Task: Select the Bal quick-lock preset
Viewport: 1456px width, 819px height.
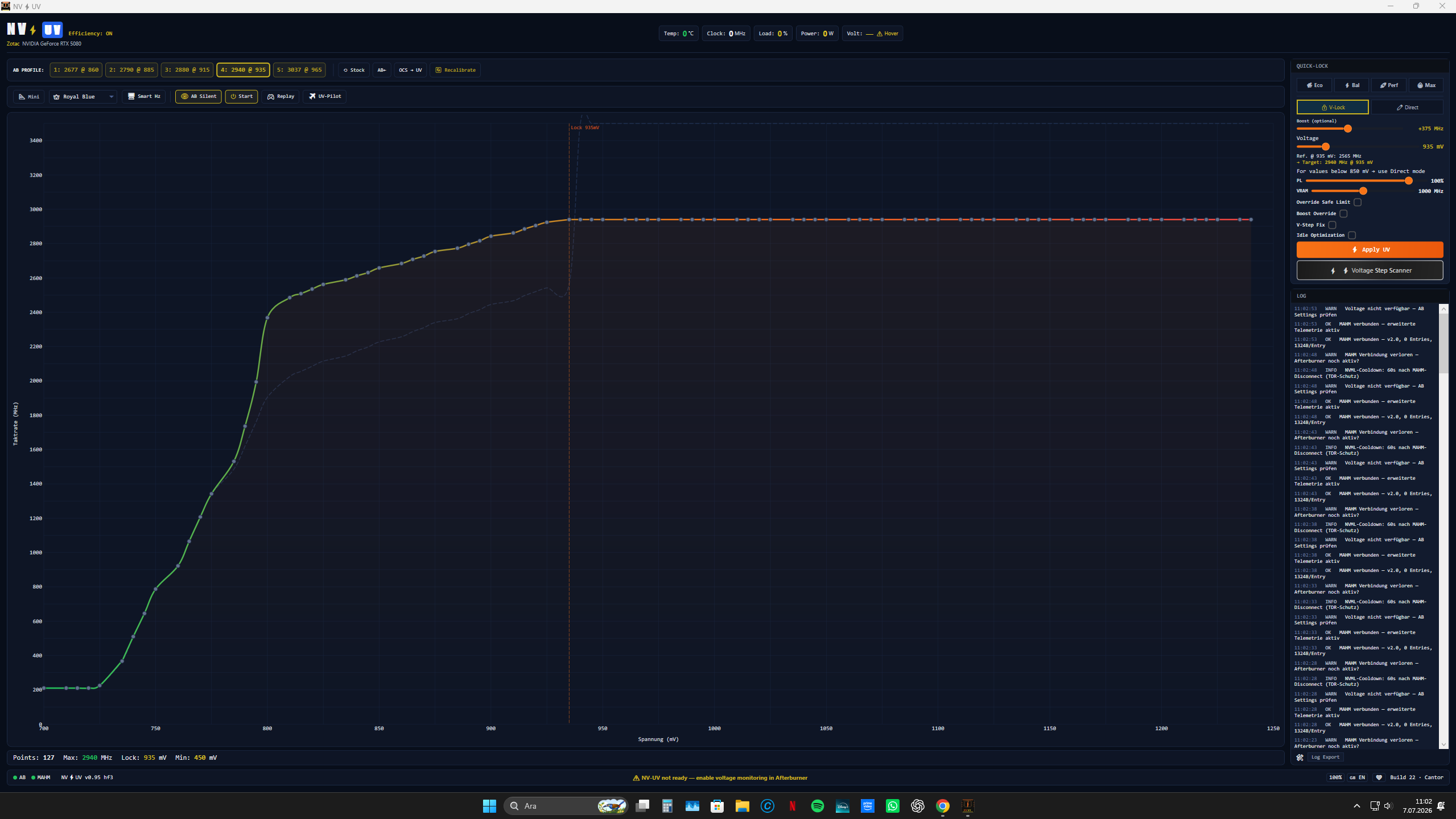Action: pyautogui.click(x=1352, y=85)
